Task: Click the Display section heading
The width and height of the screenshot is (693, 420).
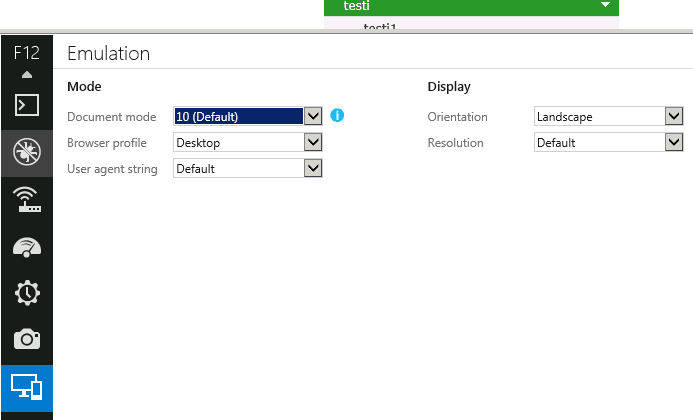Action: click(449, 87)
